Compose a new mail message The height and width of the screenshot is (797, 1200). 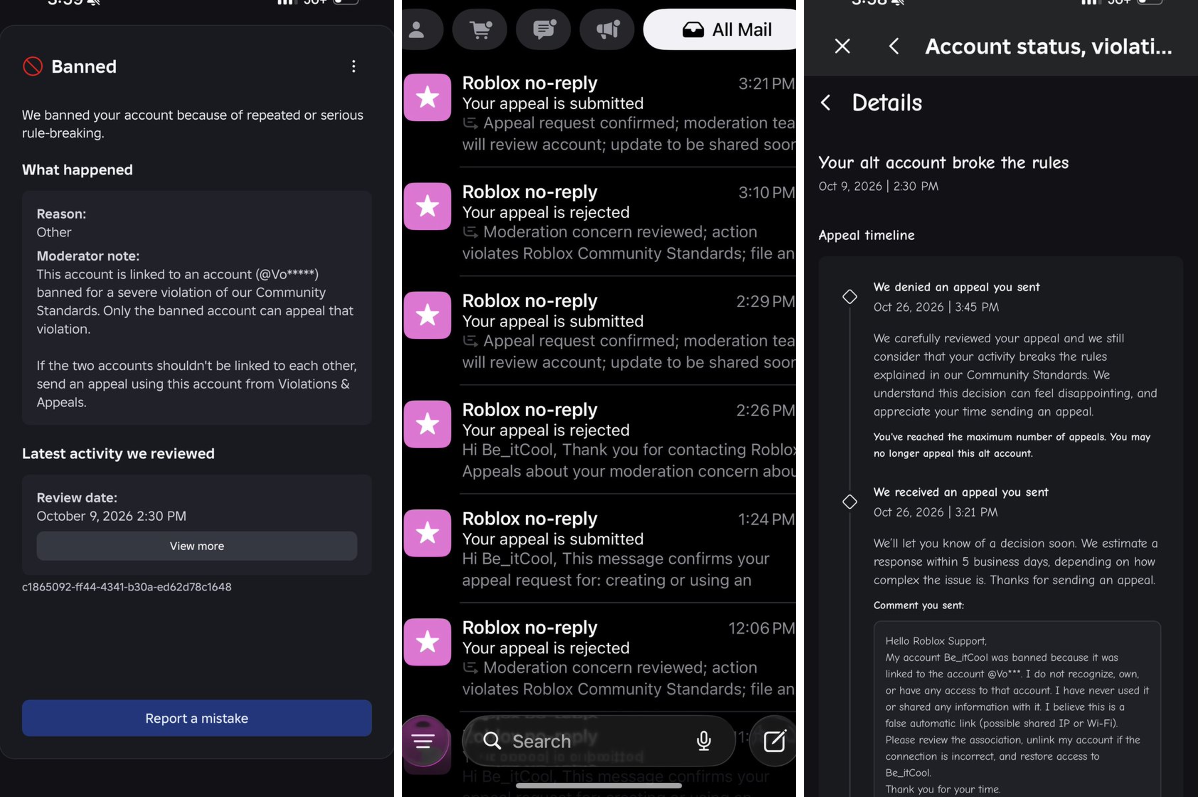[x=774, y=741]
